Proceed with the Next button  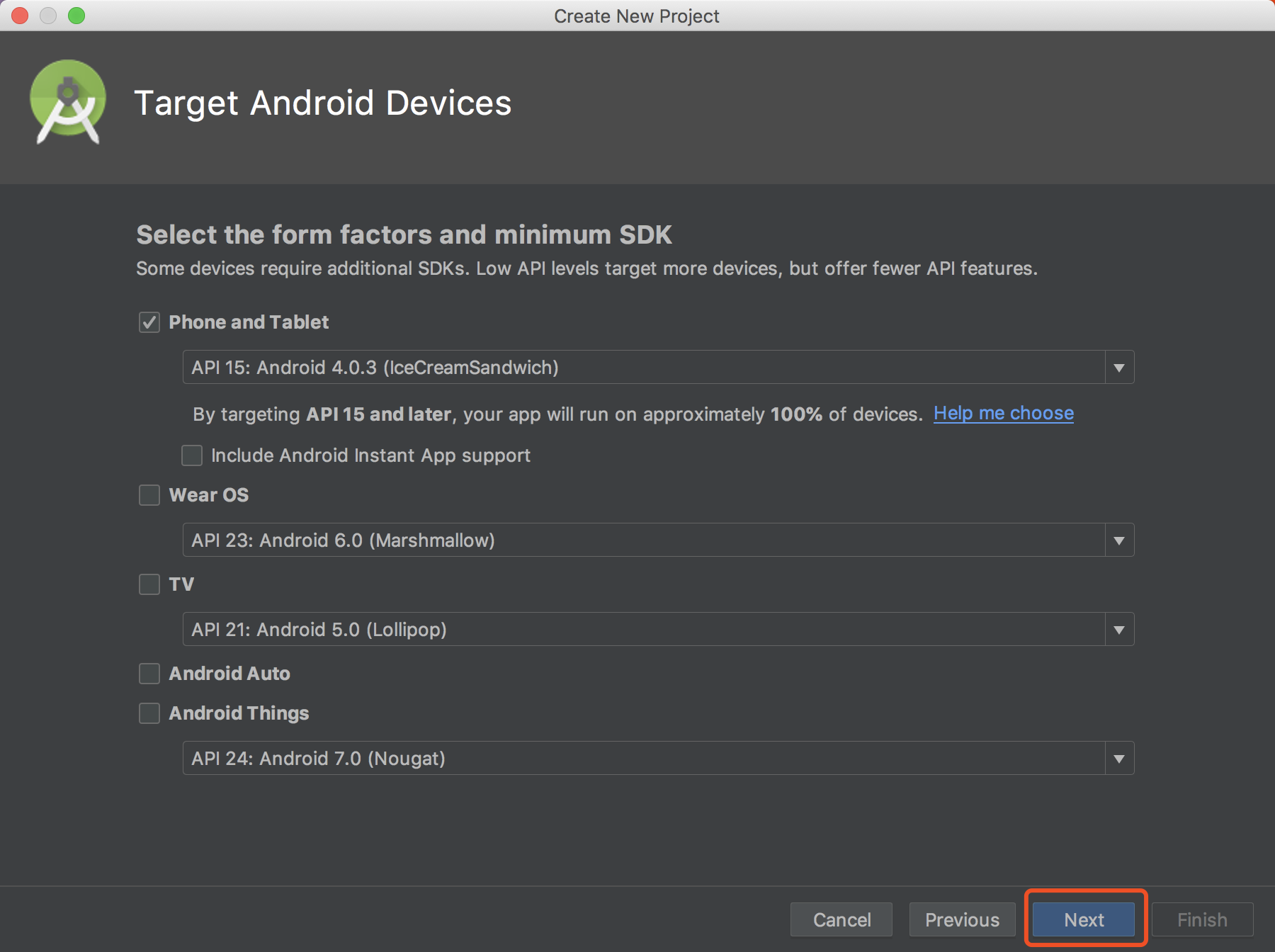pyautogui.click(x=1084, y=919)
